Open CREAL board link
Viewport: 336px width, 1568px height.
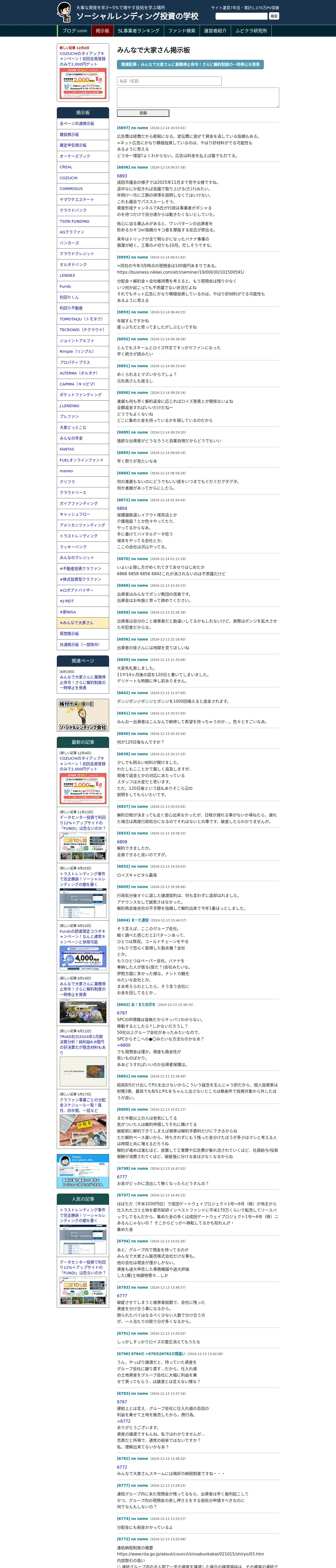(x=83, y=167)
